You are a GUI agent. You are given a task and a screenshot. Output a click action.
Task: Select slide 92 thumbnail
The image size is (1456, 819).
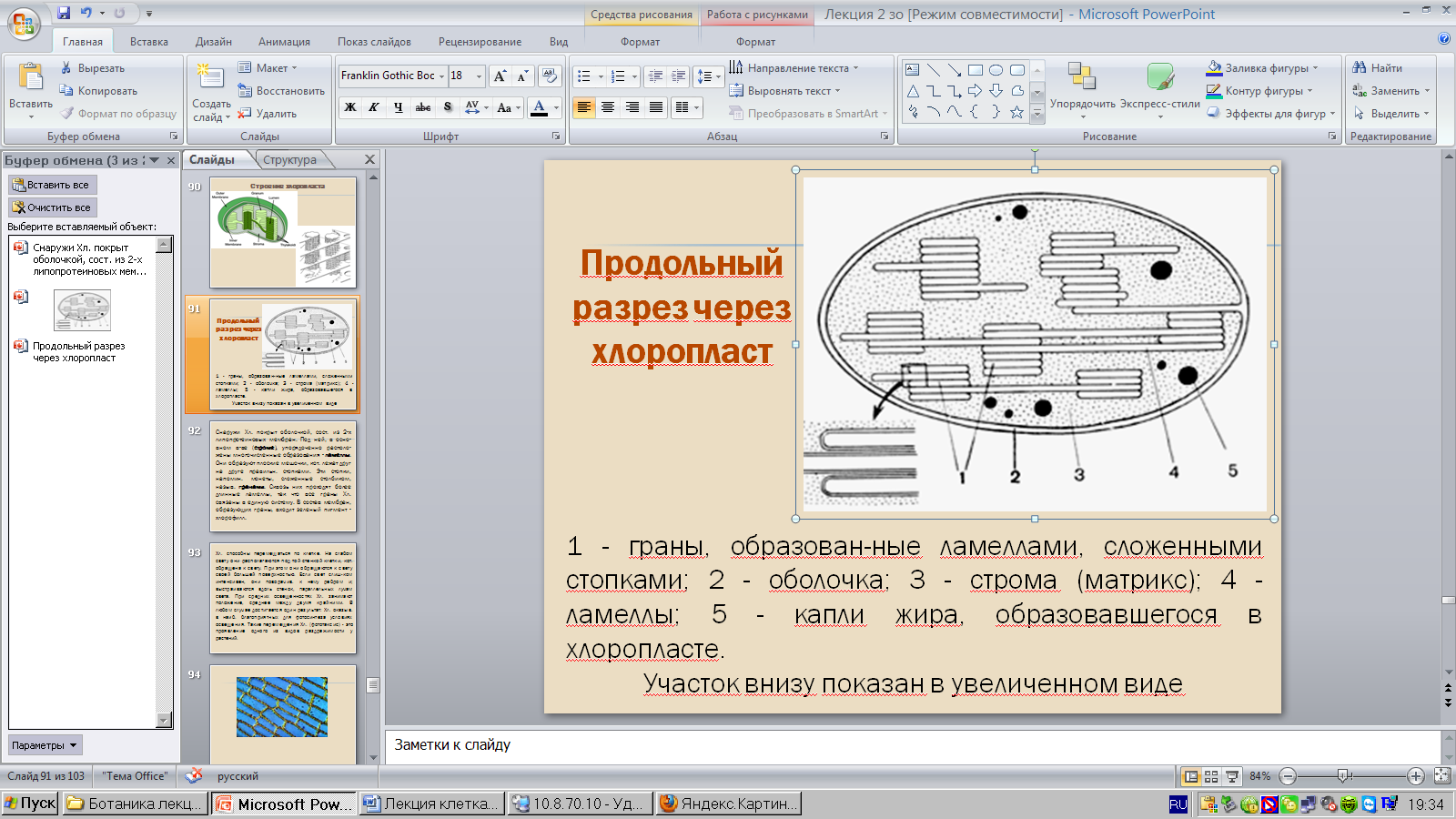(283, 476)
